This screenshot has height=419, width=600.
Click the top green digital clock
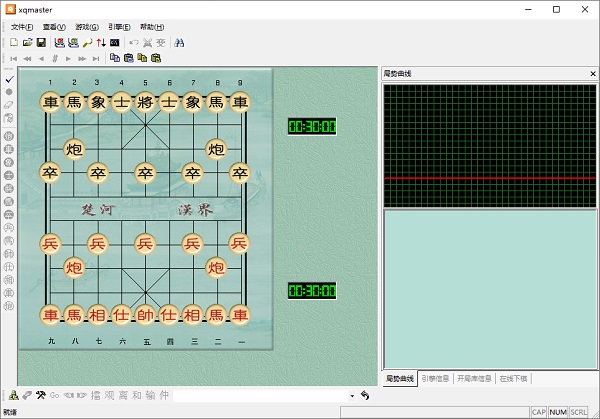click(x=312, y=126)
